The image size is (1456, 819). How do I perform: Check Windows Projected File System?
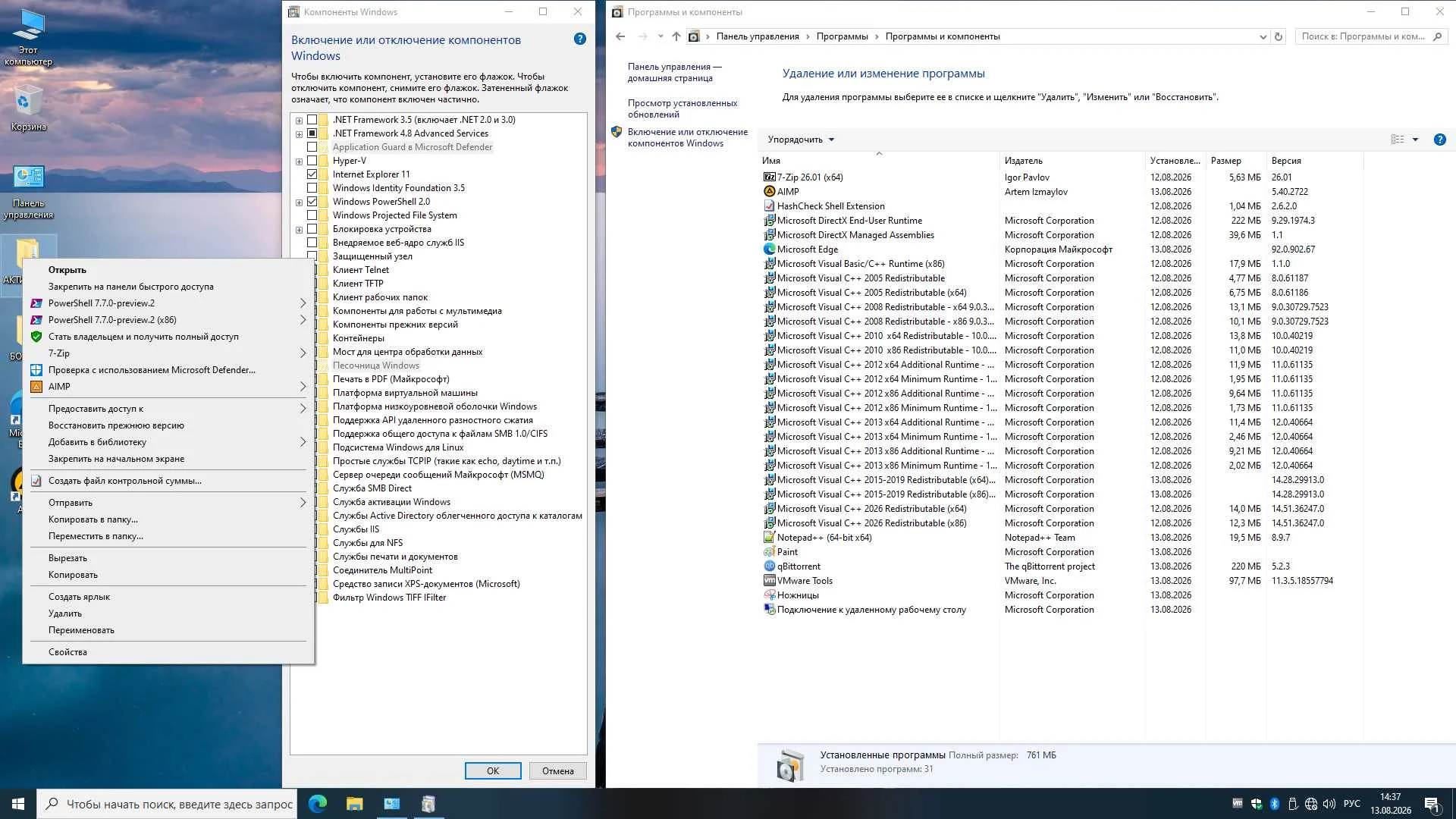[x=312, y=215]
